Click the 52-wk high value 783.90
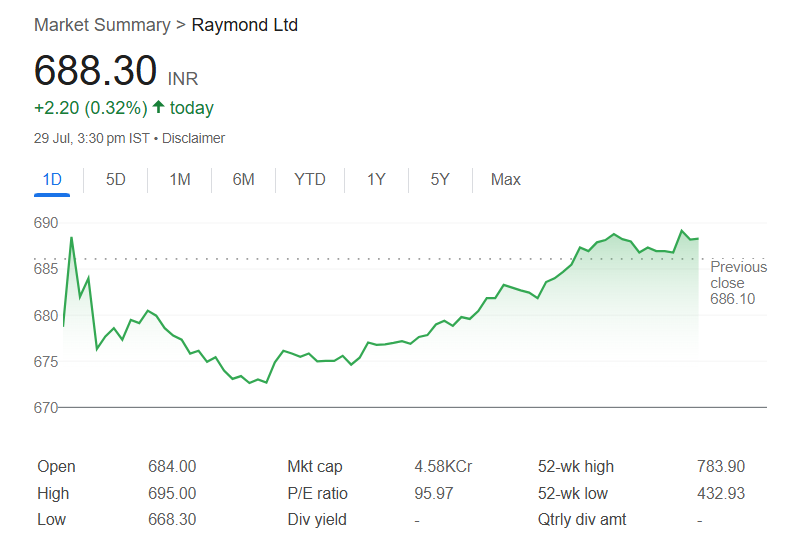Screen dimensions: 799x541 (x=721, y=467)
